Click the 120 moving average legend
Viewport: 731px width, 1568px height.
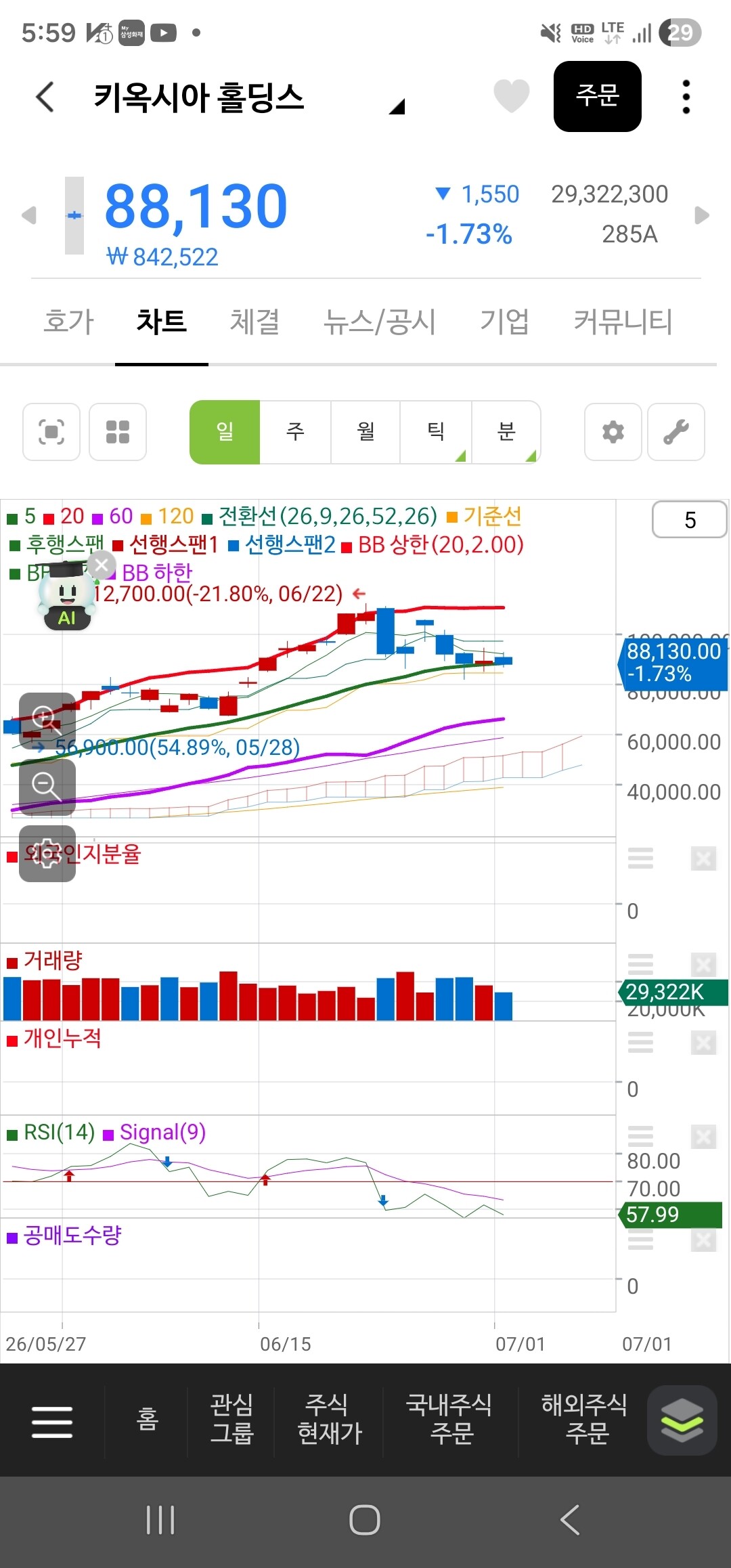pyautogui.click(x=168, y=517)
